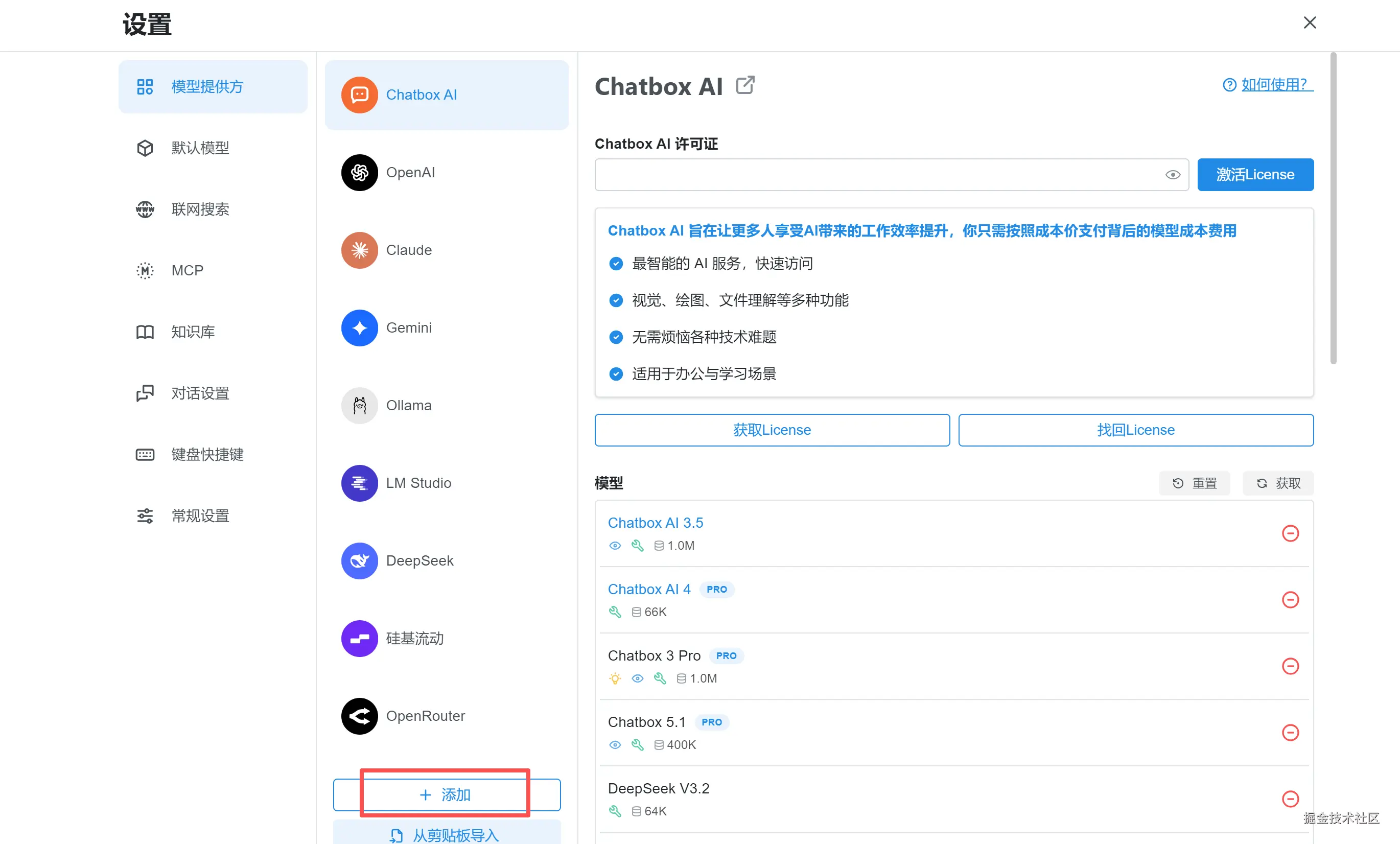Open the Chatbox AI external link icon
Viewport: 1400px width, 844px height.
tap(745, 85)
